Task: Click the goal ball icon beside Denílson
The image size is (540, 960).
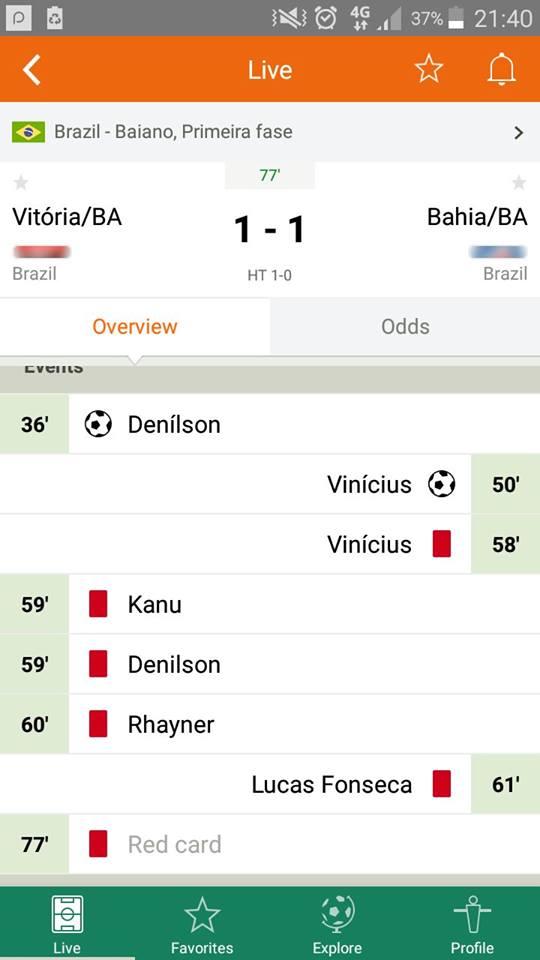Action: pos(98,424)
